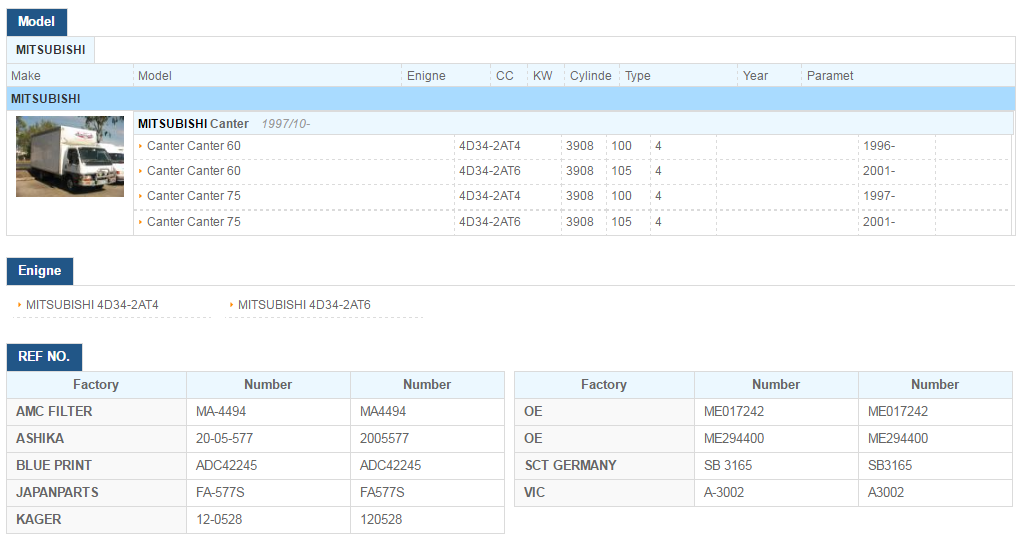Select reference number SB 3165
The image size is (1026, 547).
coord(776,465)
